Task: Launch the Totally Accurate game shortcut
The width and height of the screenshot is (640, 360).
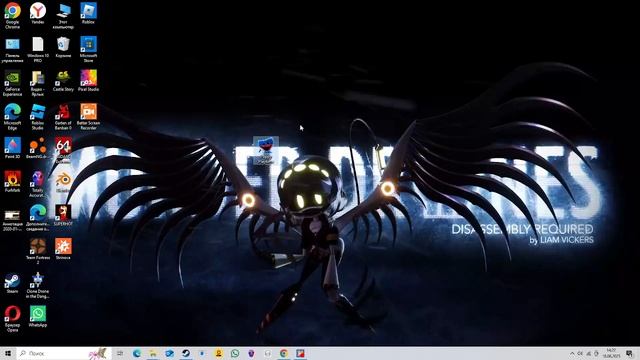Action: (38, 184)
